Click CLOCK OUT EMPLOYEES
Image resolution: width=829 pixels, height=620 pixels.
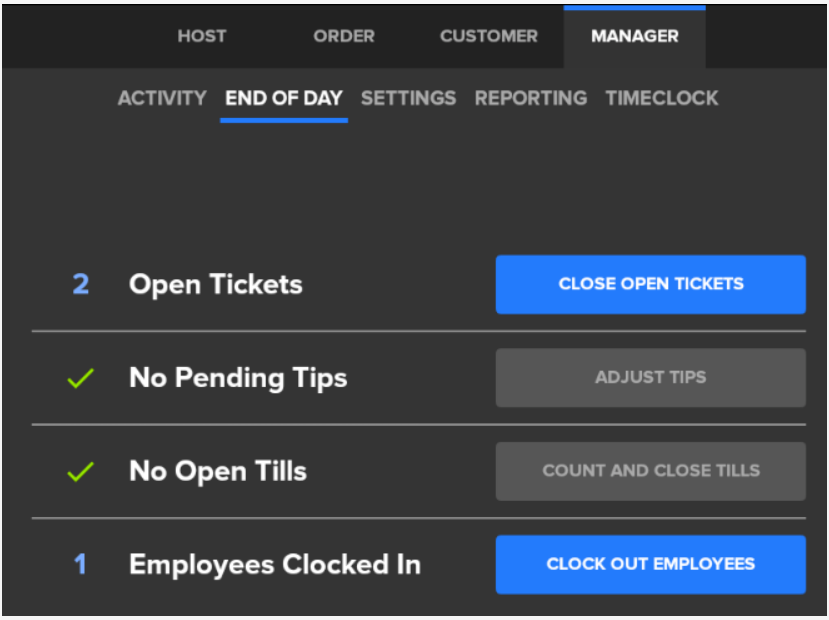coord(650,564)
